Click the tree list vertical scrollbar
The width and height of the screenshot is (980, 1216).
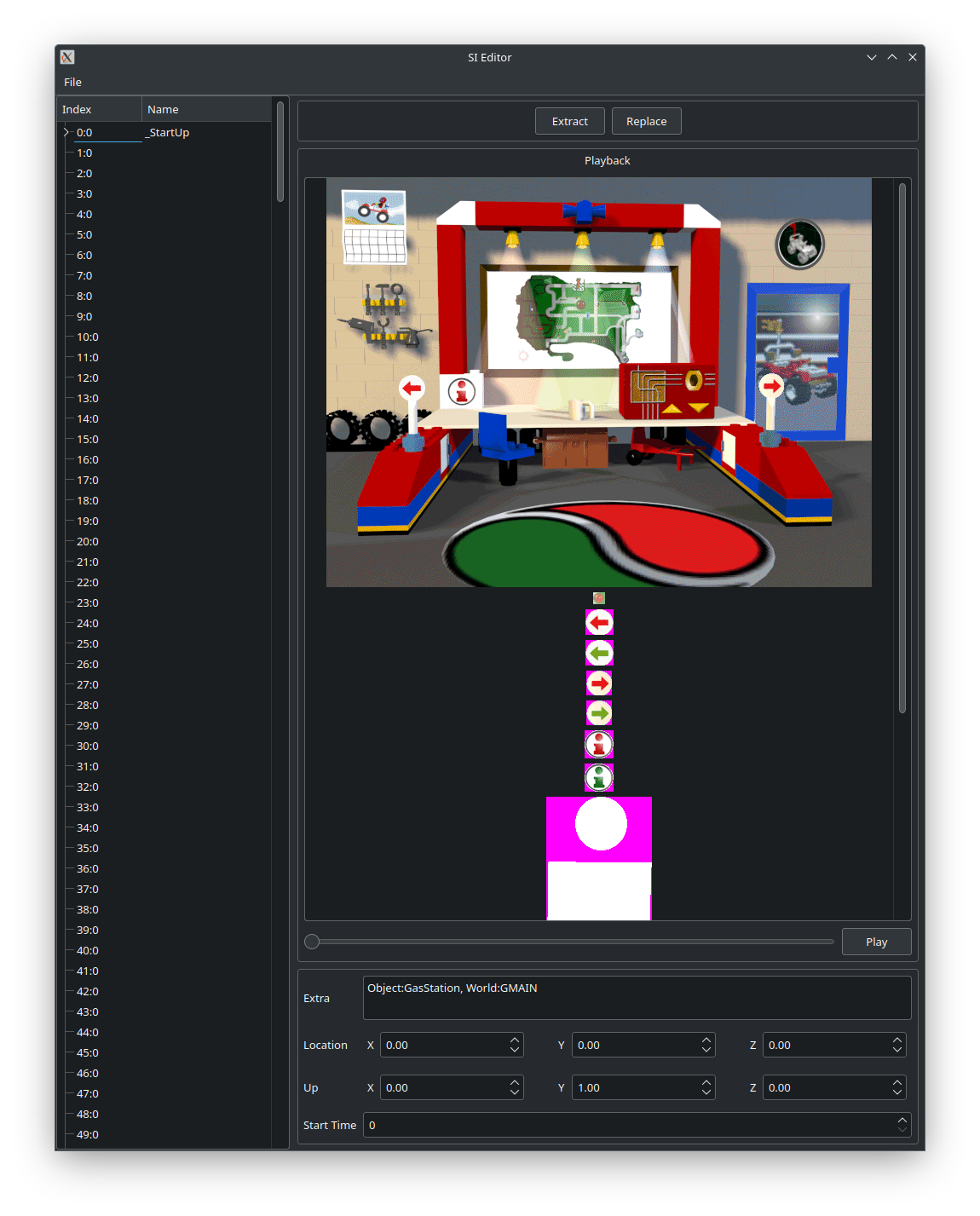point(280,152)
